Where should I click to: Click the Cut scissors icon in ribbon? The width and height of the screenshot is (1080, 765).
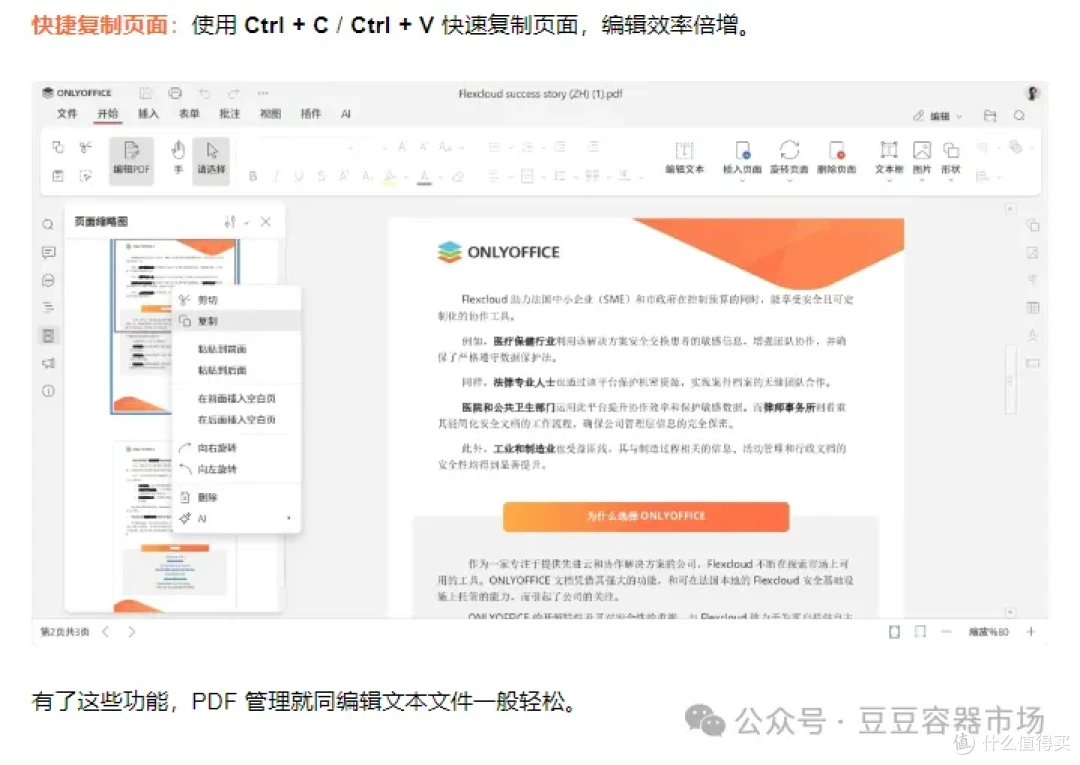85,147
